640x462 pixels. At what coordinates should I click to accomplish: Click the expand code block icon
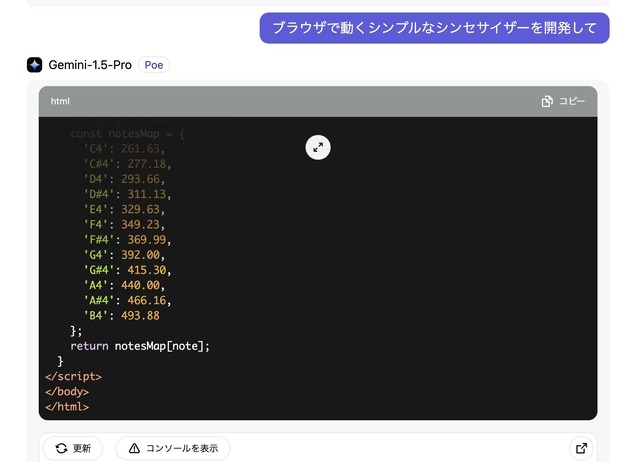[318, 147]
